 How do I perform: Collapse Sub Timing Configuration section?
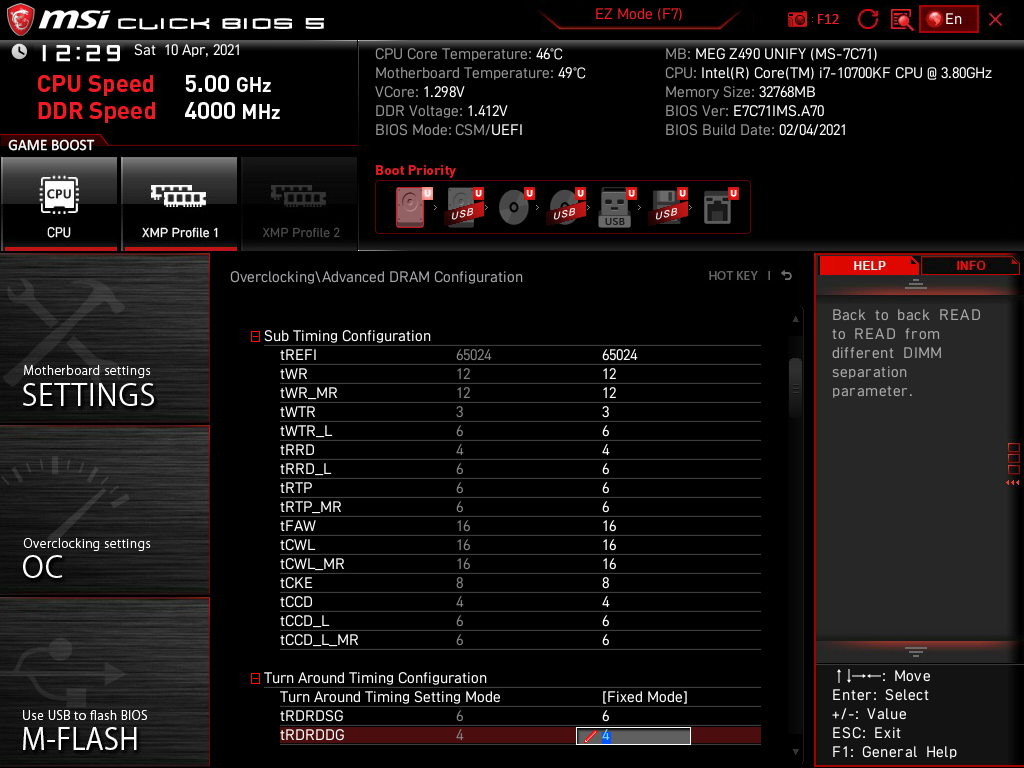(255, 336)
